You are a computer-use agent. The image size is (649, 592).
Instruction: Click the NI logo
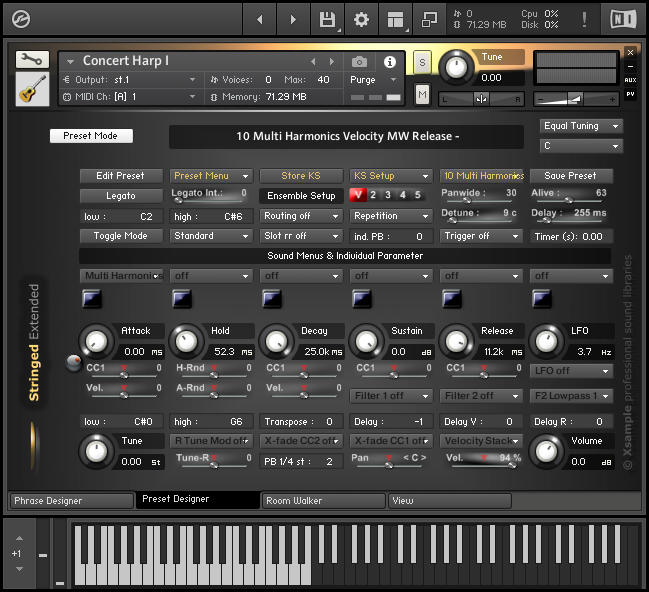pos(623,19)
